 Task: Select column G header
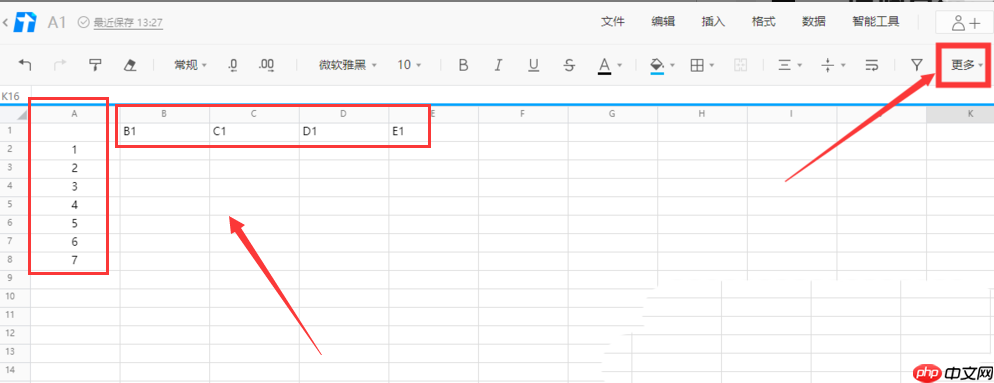612,114
